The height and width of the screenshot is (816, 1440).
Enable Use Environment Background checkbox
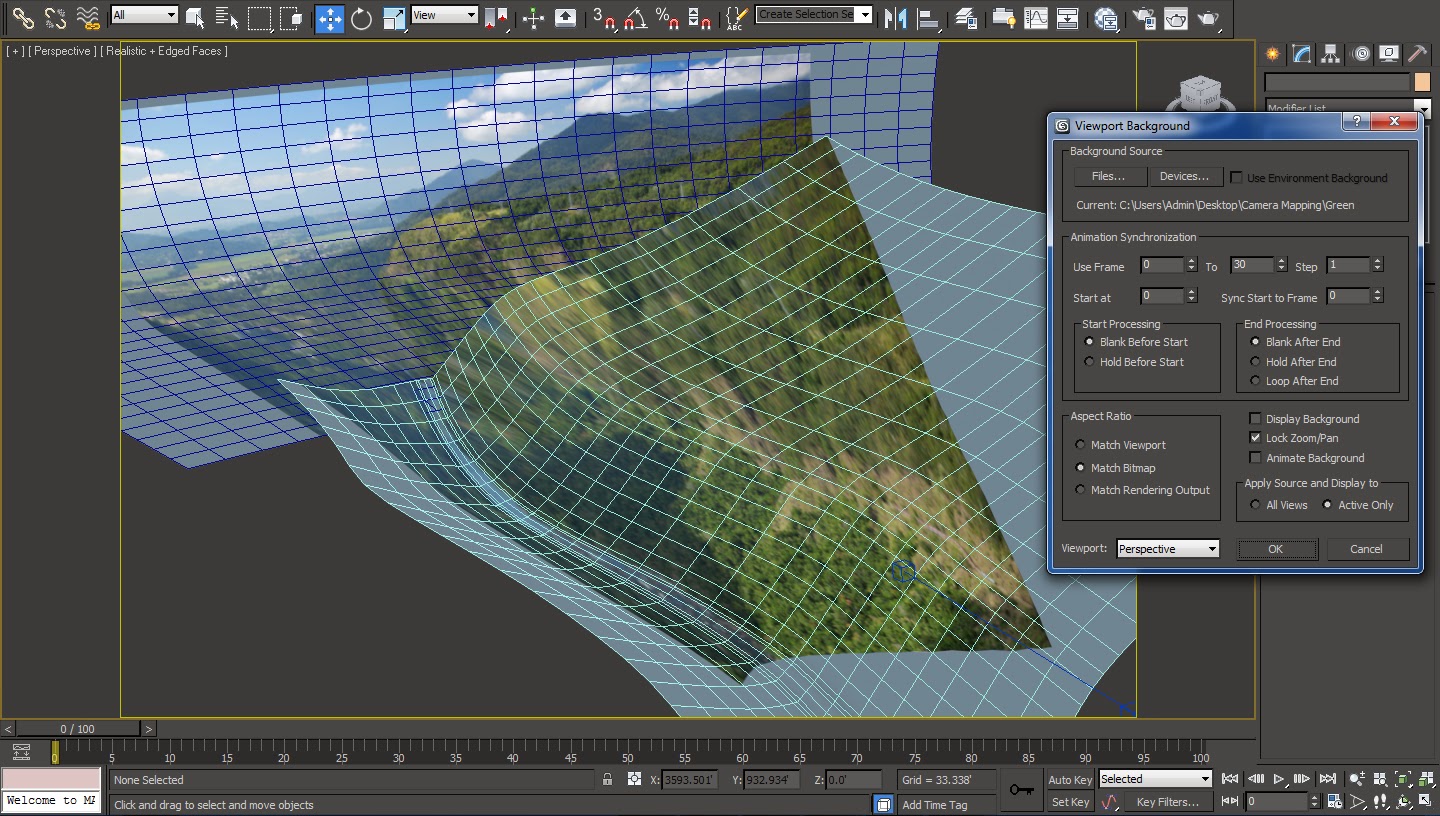[x=1237, y=178]
